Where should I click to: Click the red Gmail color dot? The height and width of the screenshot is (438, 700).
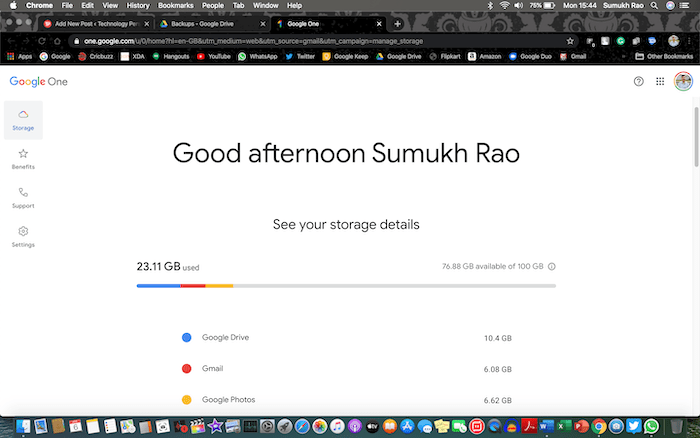187,369
